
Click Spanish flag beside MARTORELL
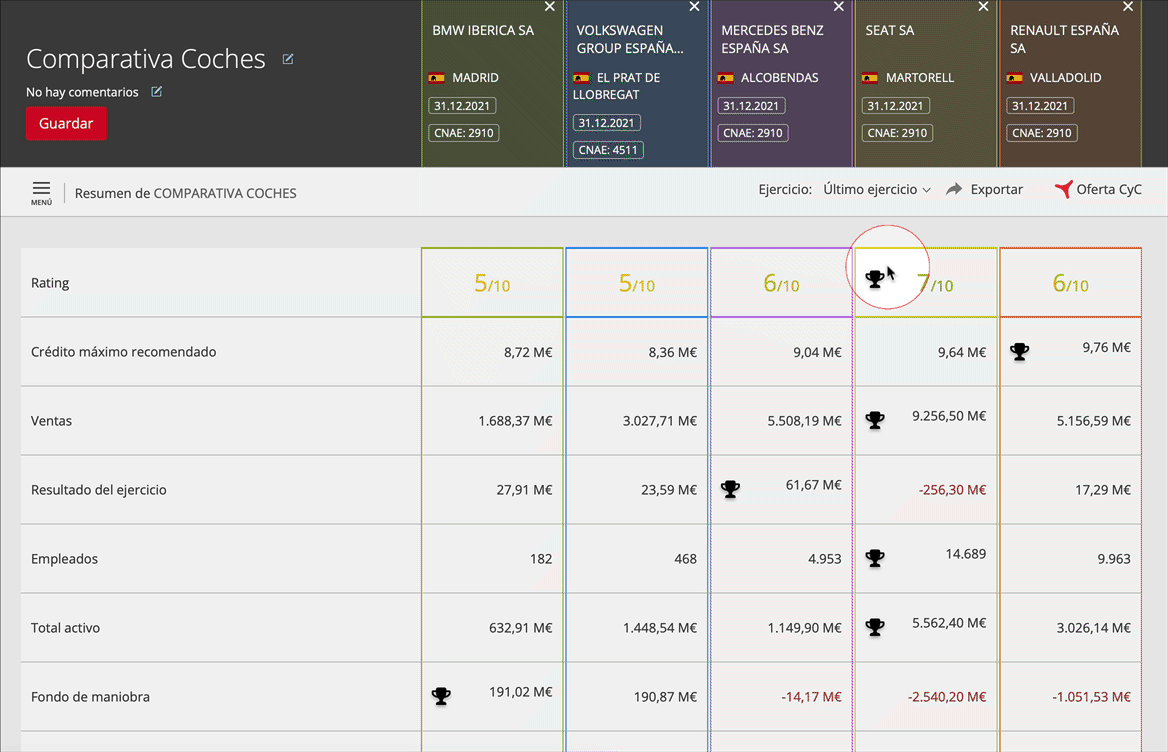point(869,77)
